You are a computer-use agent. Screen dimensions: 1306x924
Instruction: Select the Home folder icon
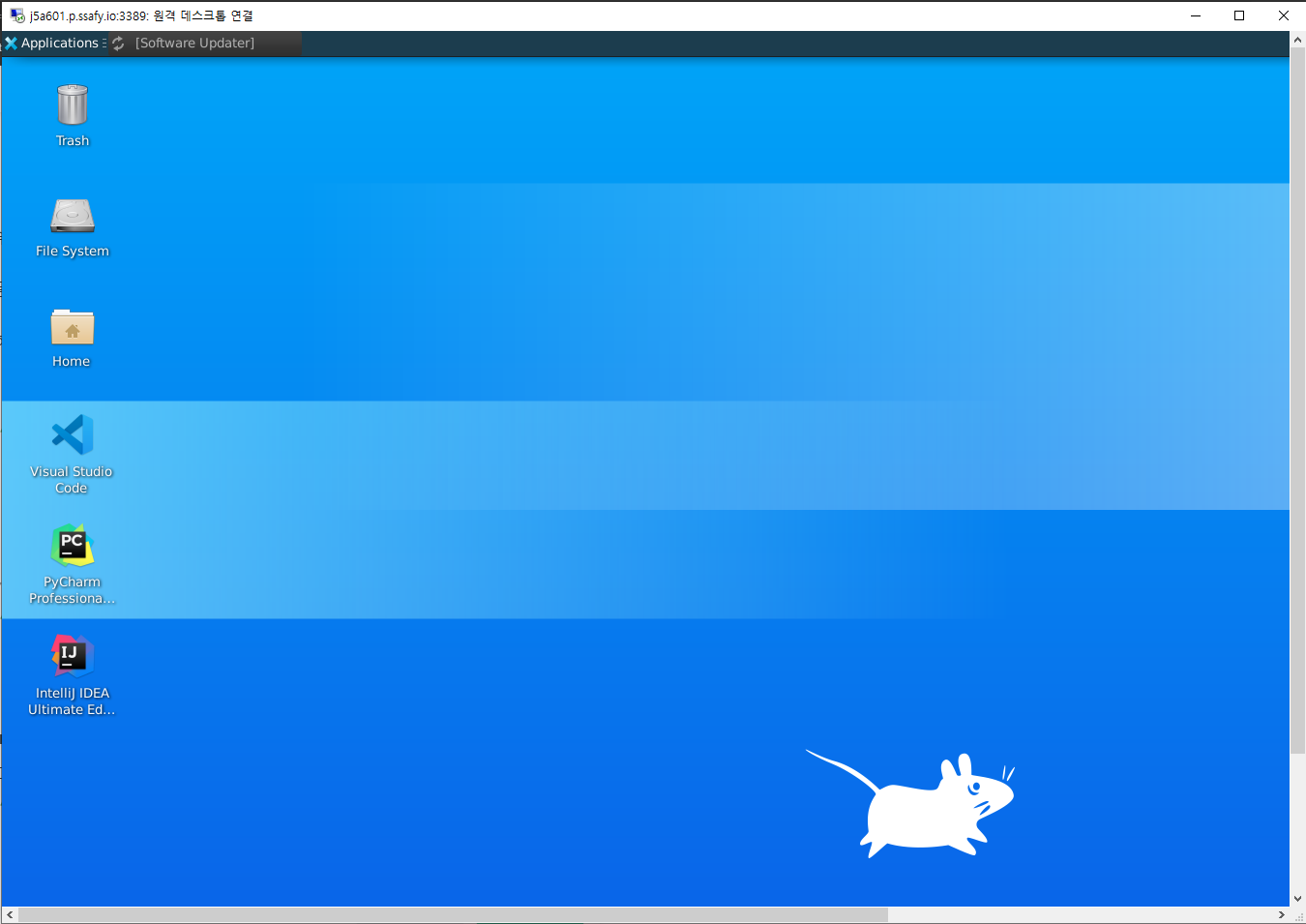(x=73, y=327)
